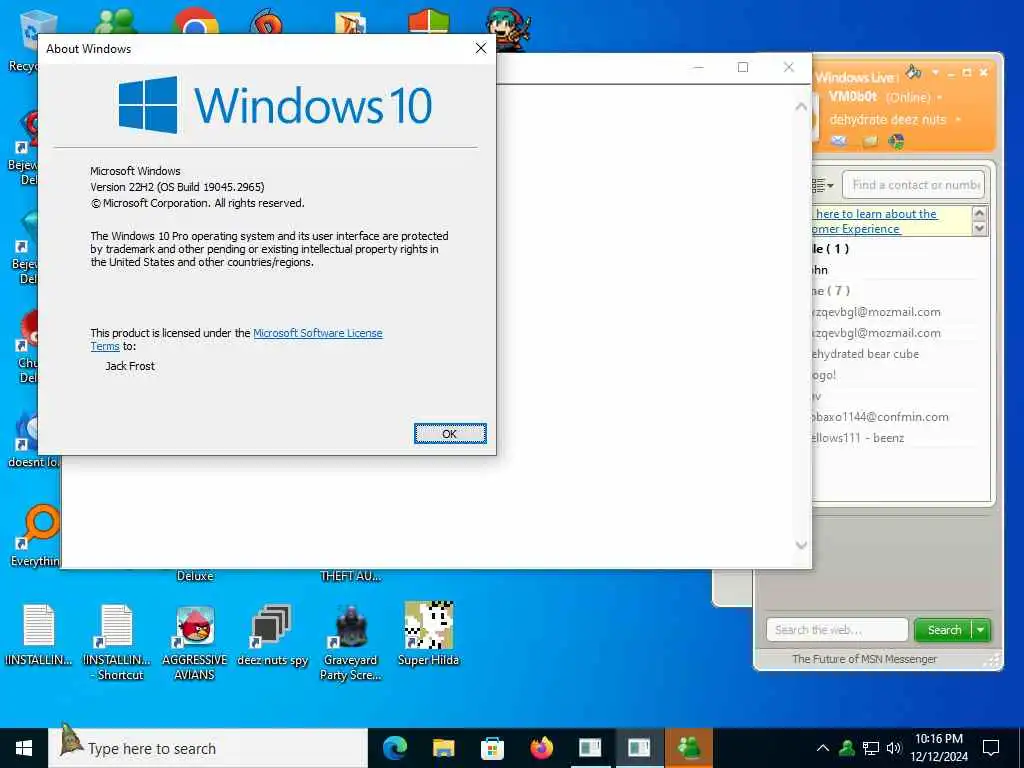The width and height of the screenshot is (1024, 768).
Task: Select contact baxo1144@confmin.com
Action: click(879, 417)
